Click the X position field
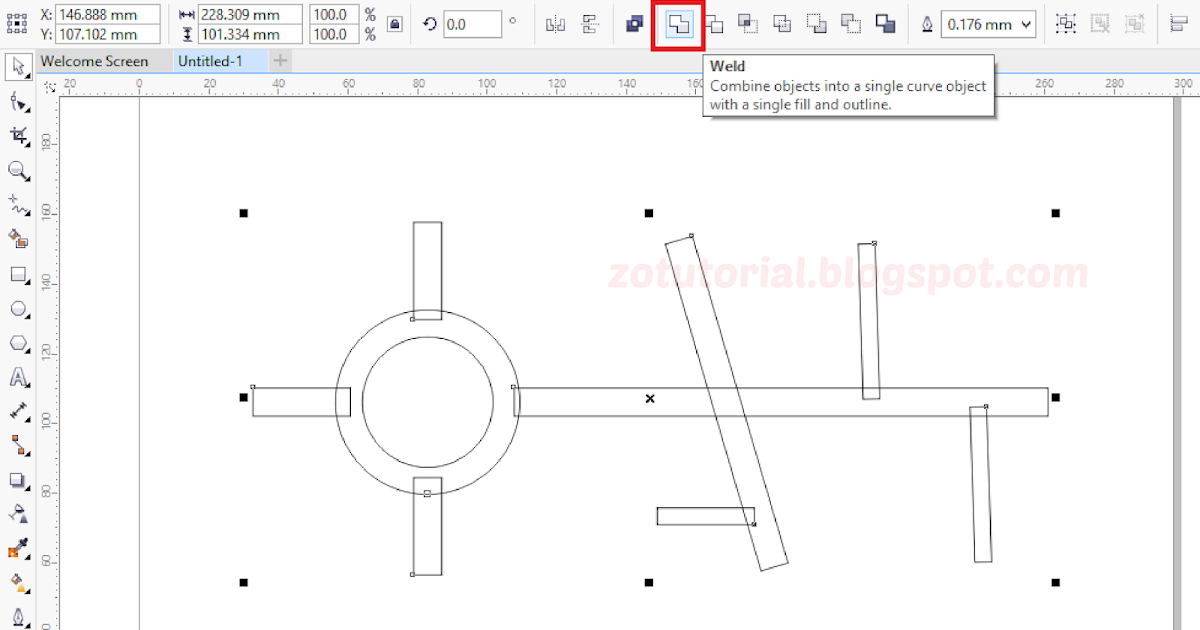Image resolution: width=1200 pixels, height=630 pixels. 108,15
